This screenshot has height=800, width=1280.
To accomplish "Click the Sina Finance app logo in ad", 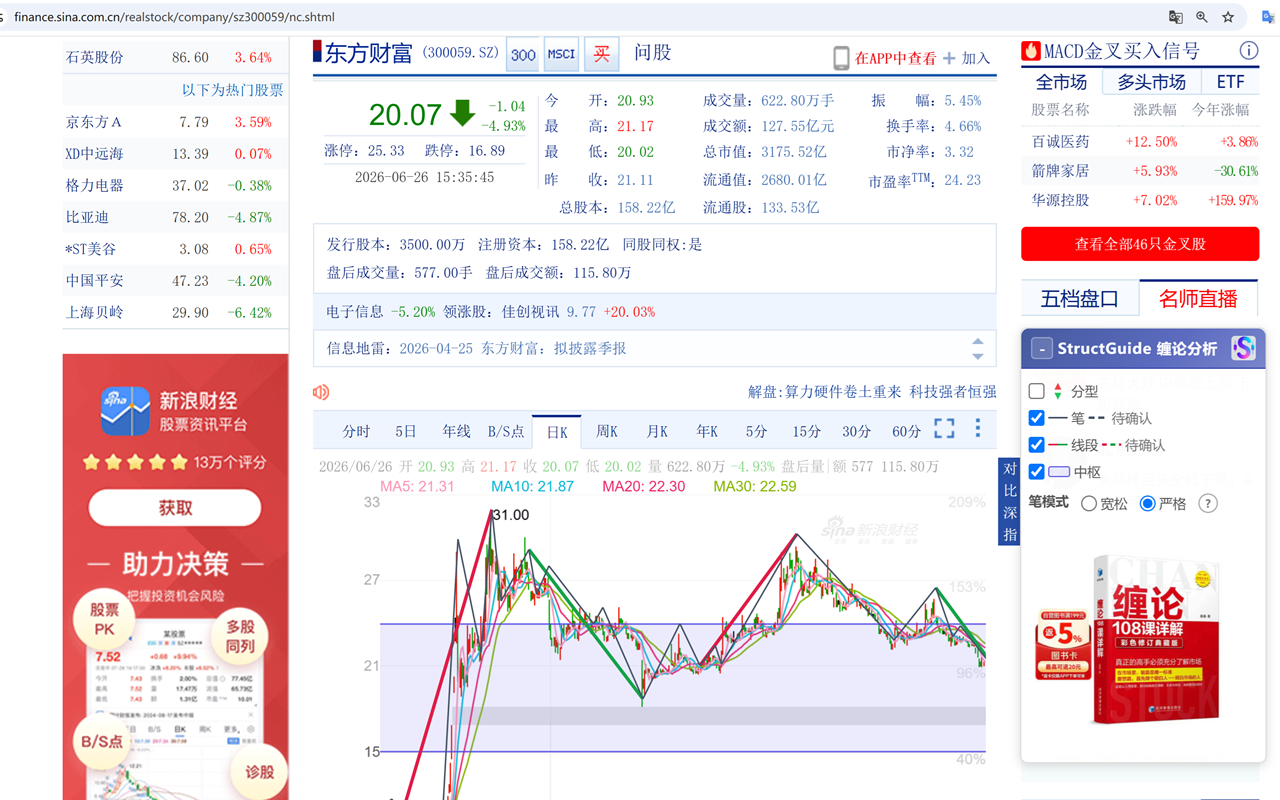I will click(125, 411).
